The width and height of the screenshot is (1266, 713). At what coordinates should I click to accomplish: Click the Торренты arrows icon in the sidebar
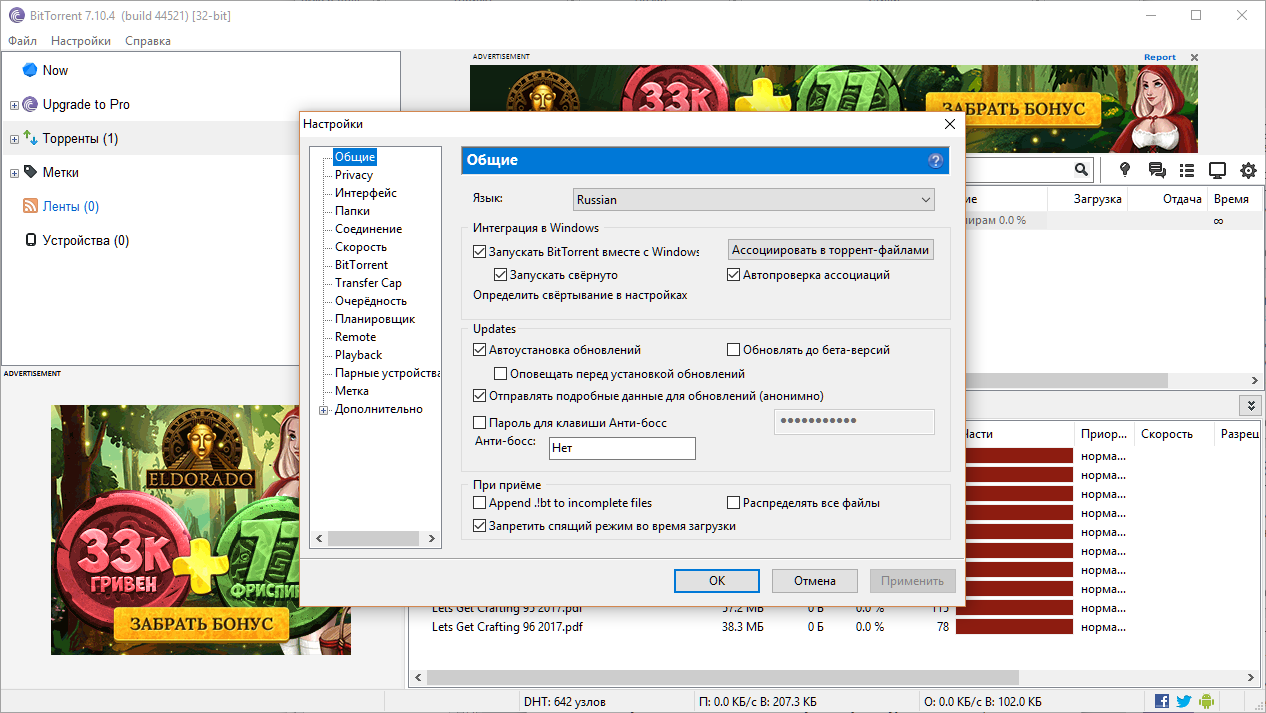click(x=30, y=138)
